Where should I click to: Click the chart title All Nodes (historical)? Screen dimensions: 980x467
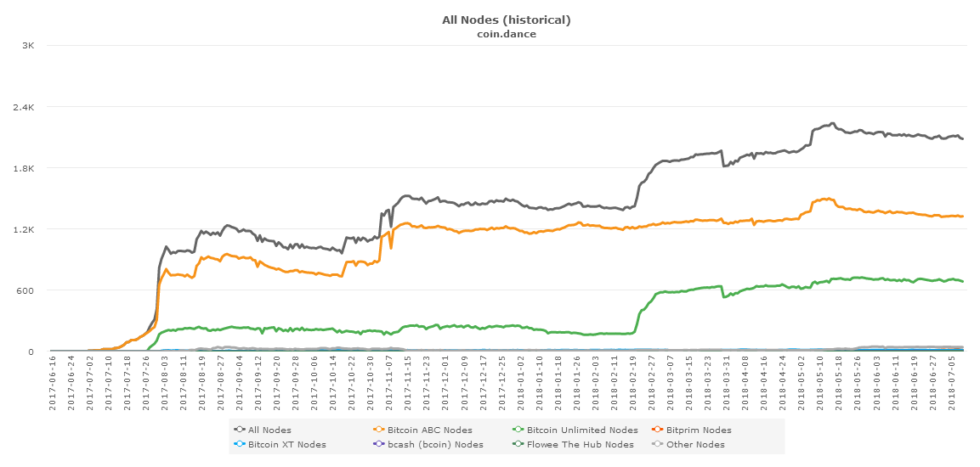(x=506, y=20)
